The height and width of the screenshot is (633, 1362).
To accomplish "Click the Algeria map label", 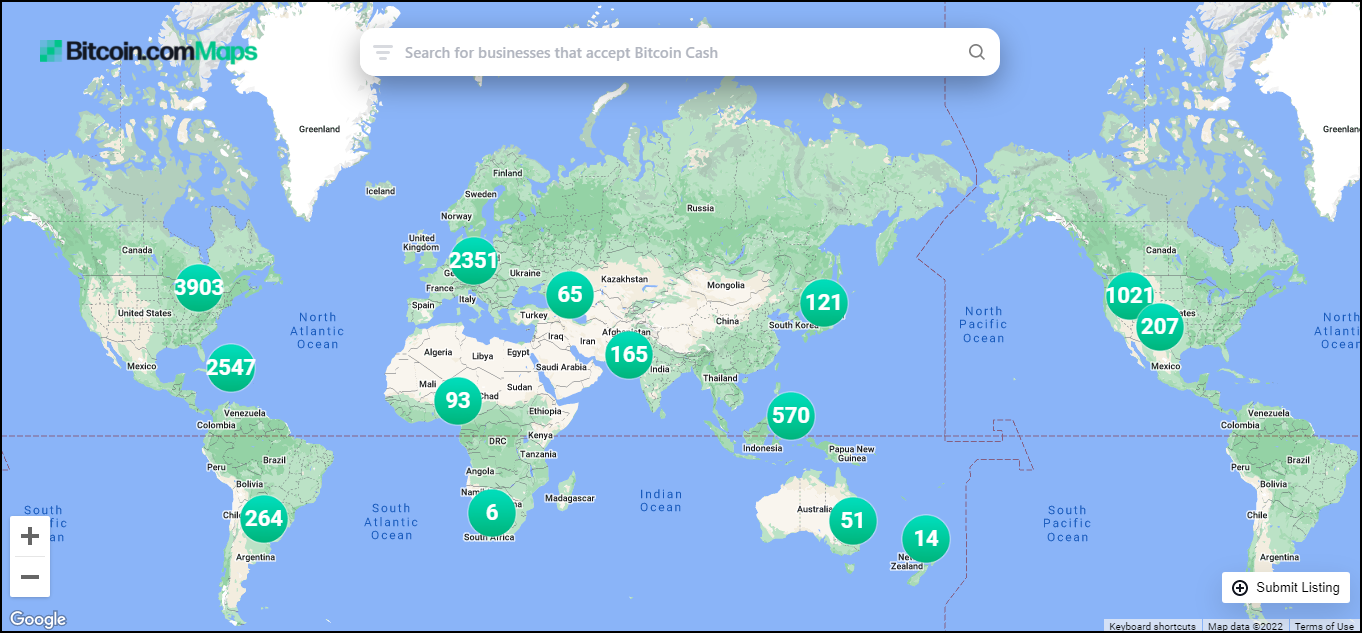I will [438, 353].
